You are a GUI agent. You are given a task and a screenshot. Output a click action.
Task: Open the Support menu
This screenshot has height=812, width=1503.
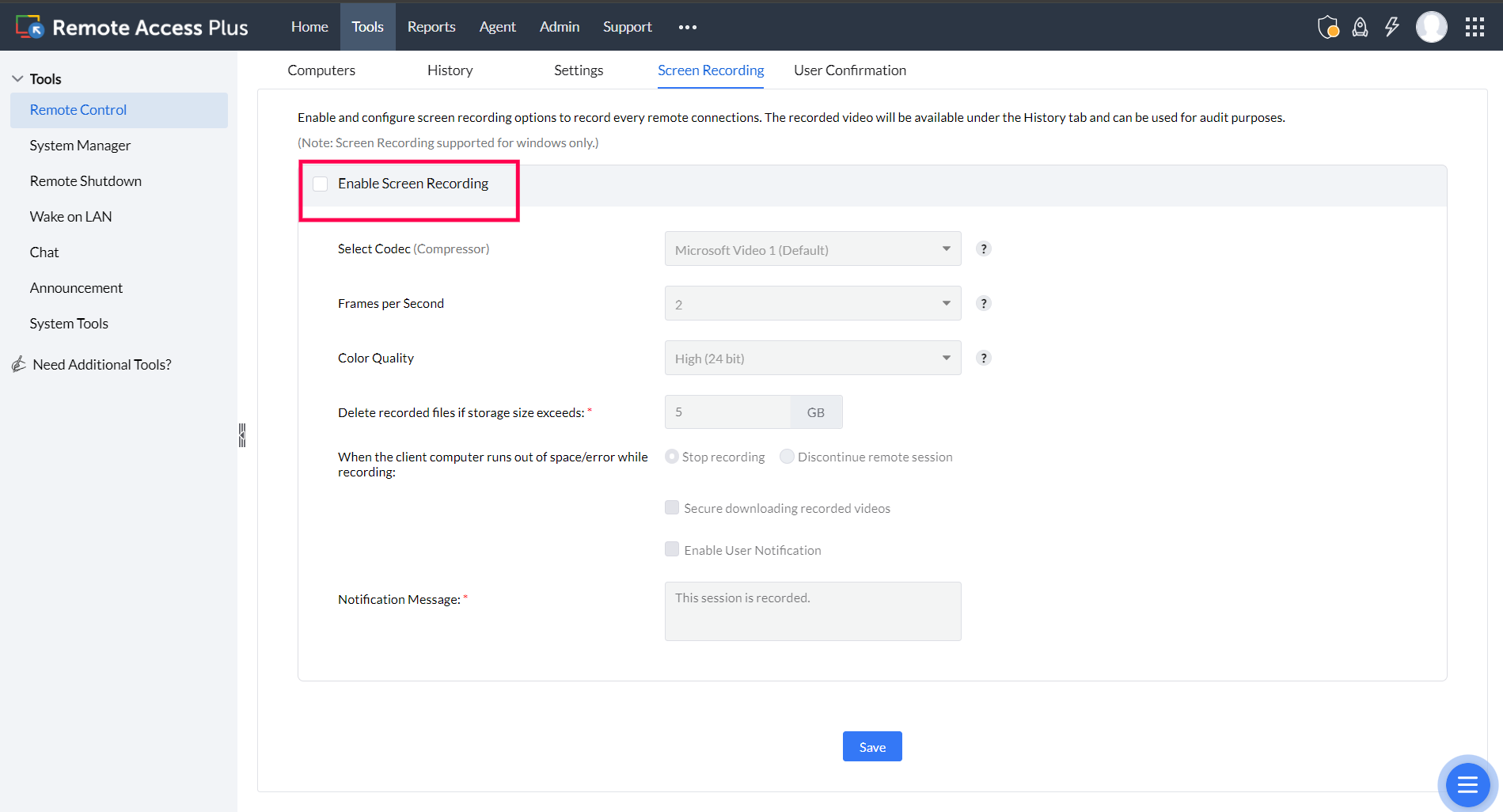[x=628, y=27]
